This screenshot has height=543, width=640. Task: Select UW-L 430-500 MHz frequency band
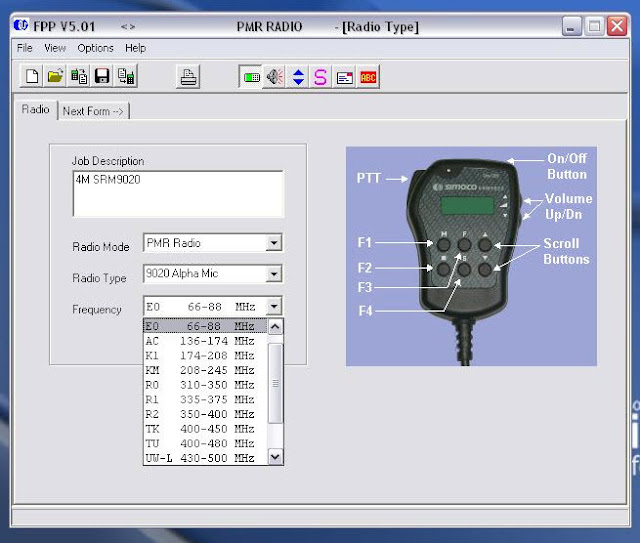(205, 458)
